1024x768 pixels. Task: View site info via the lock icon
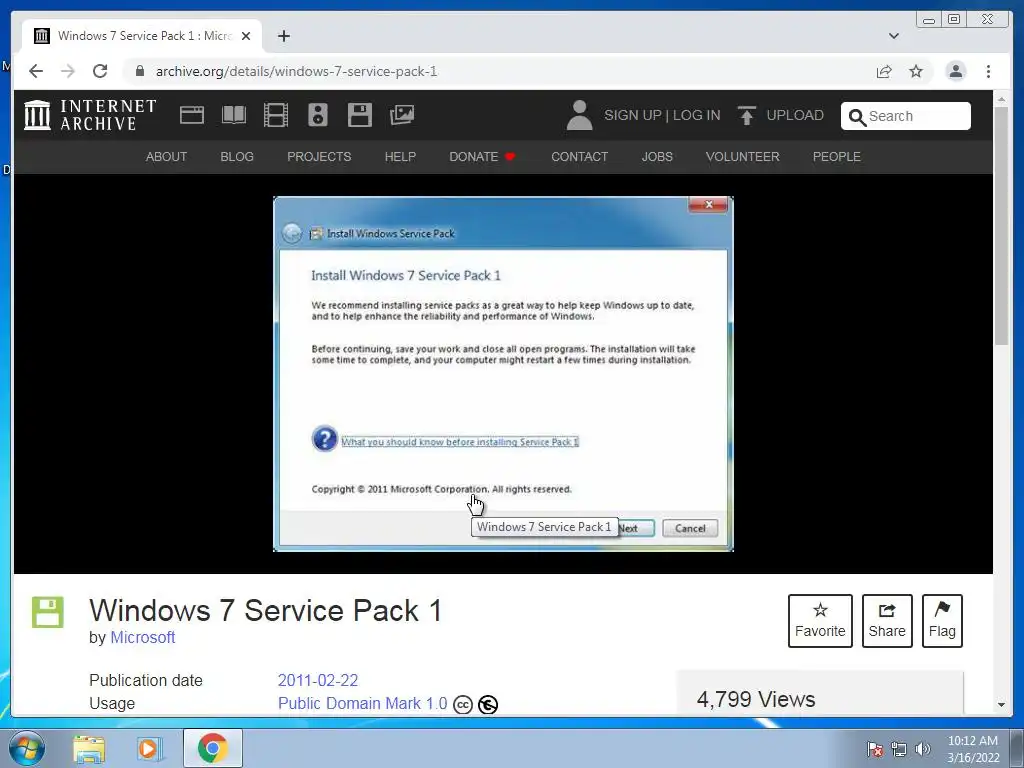point(140,71)
